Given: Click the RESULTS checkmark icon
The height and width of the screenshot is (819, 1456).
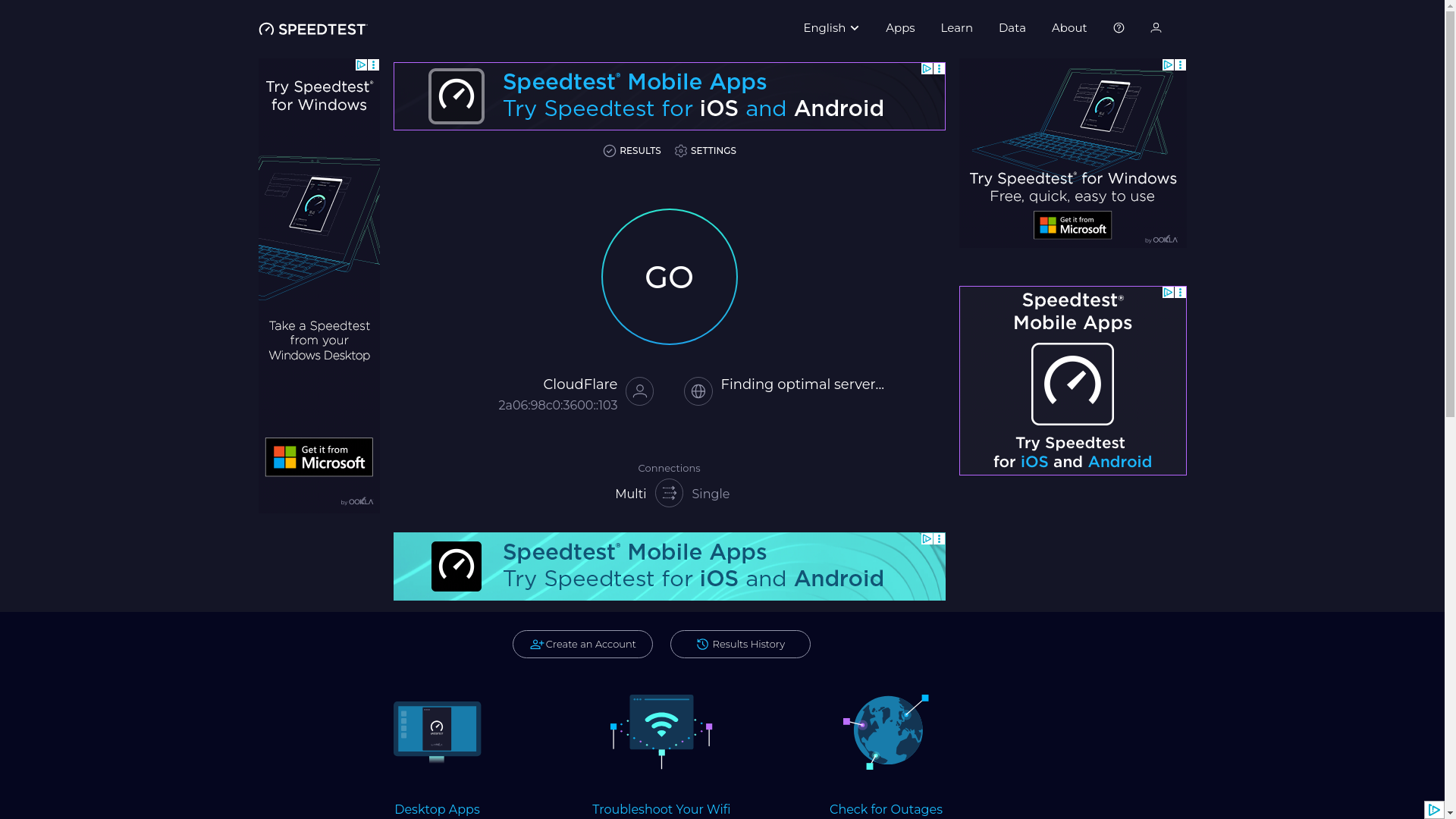Looking at the screenshot, I should tap(610, 151).
